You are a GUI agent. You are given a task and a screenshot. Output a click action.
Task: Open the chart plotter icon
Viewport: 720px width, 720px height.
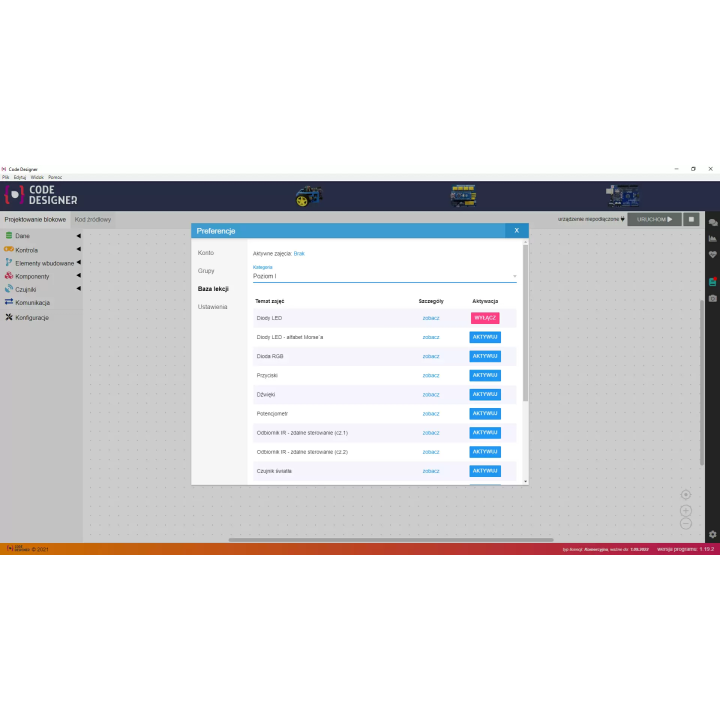(x=712, y=239)
